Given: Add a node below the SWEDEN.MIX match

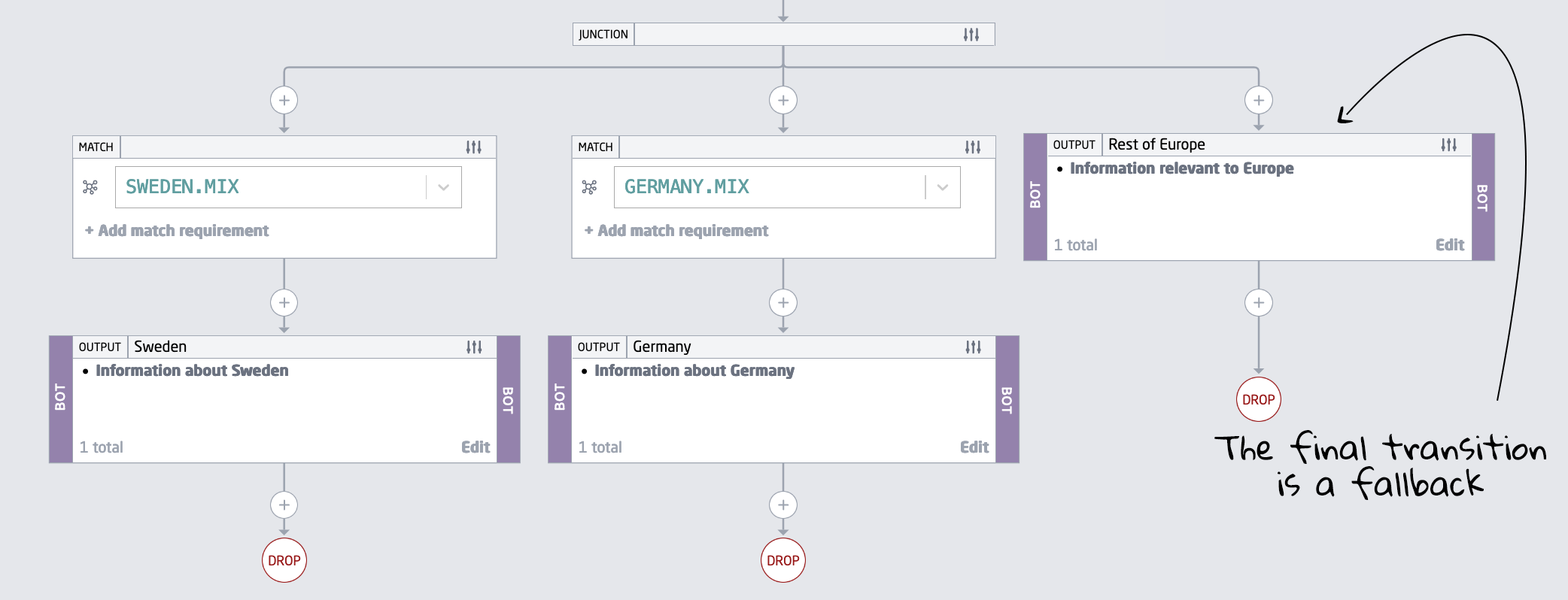Looking at the screenshot, I should tap(284, 303).
